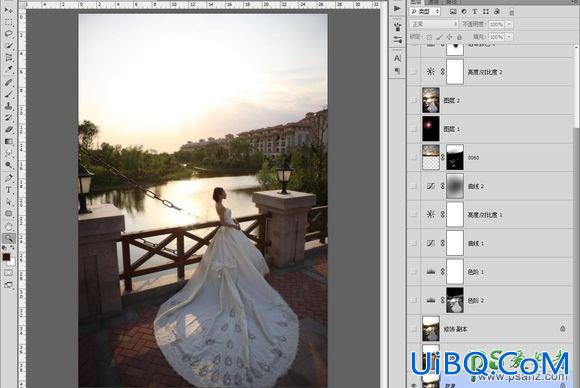Show the 曲线 1 layer

tap(414, 243)
